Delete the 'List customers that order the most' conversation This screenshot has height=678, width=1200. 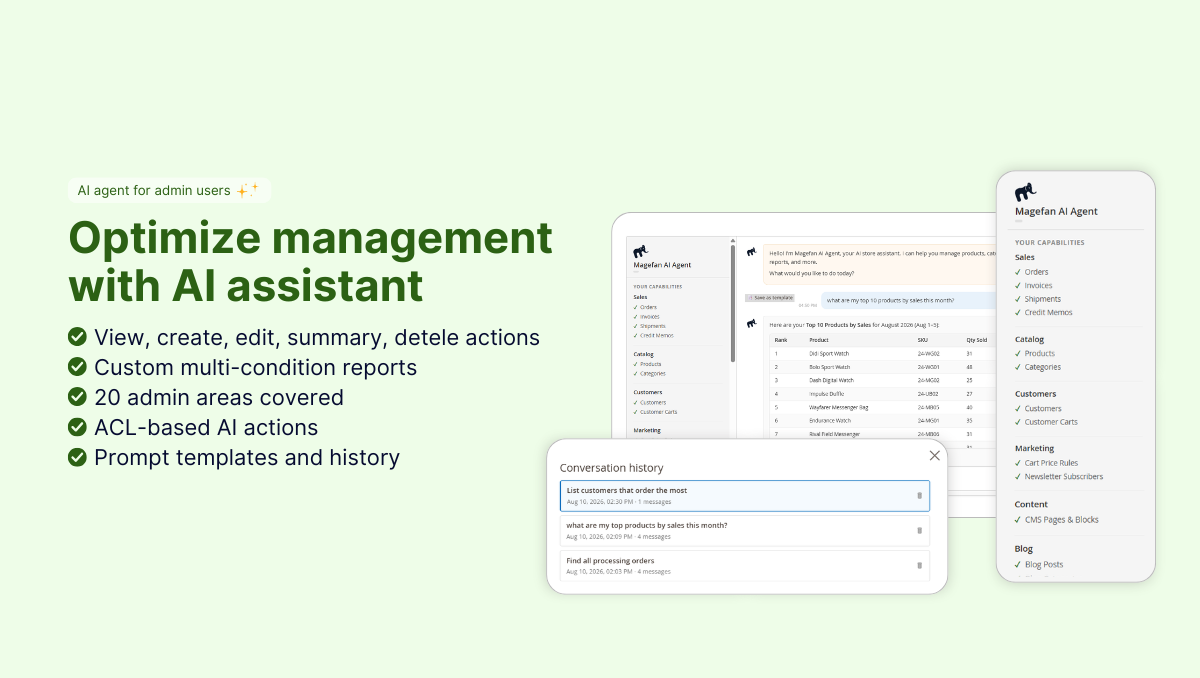919,495
